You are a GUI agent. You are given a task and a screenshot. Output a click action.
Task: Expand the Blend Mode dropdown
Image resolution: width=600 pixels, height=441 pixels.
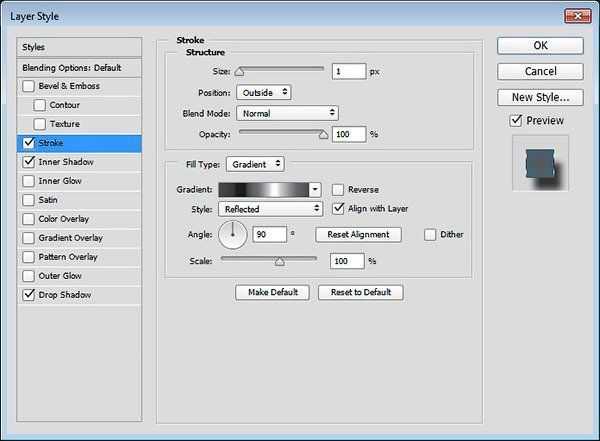pos(287,113)
